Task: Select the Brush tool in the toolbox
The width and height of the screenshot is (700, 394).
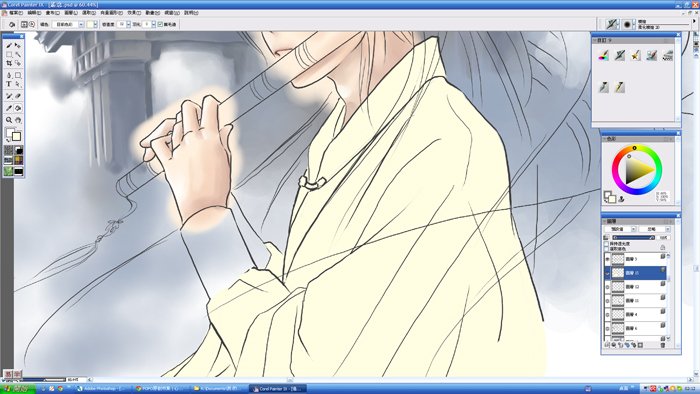Action: [x=9, y=45]
